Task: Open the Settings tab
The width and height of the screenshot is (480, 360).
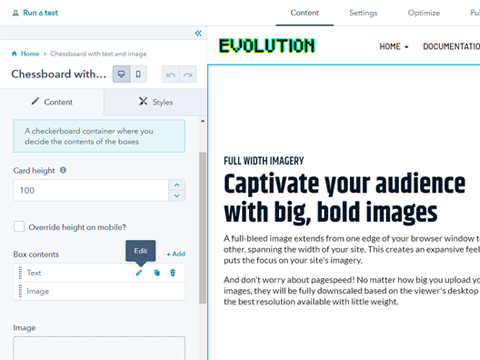Action: 363,13
